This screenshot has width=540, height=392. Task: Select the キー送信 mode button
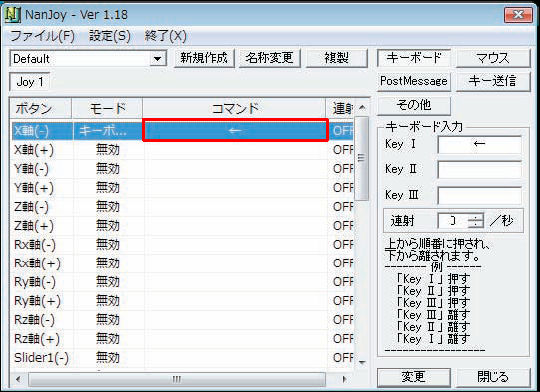tap(493, 81)
